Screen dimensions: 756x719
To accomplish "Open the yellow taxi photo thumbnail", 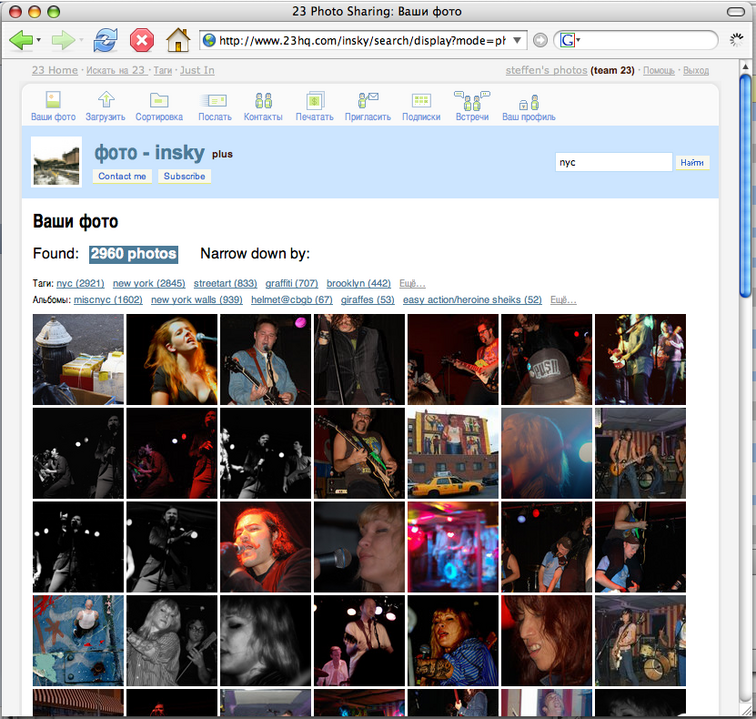I will tap(452, 453).
